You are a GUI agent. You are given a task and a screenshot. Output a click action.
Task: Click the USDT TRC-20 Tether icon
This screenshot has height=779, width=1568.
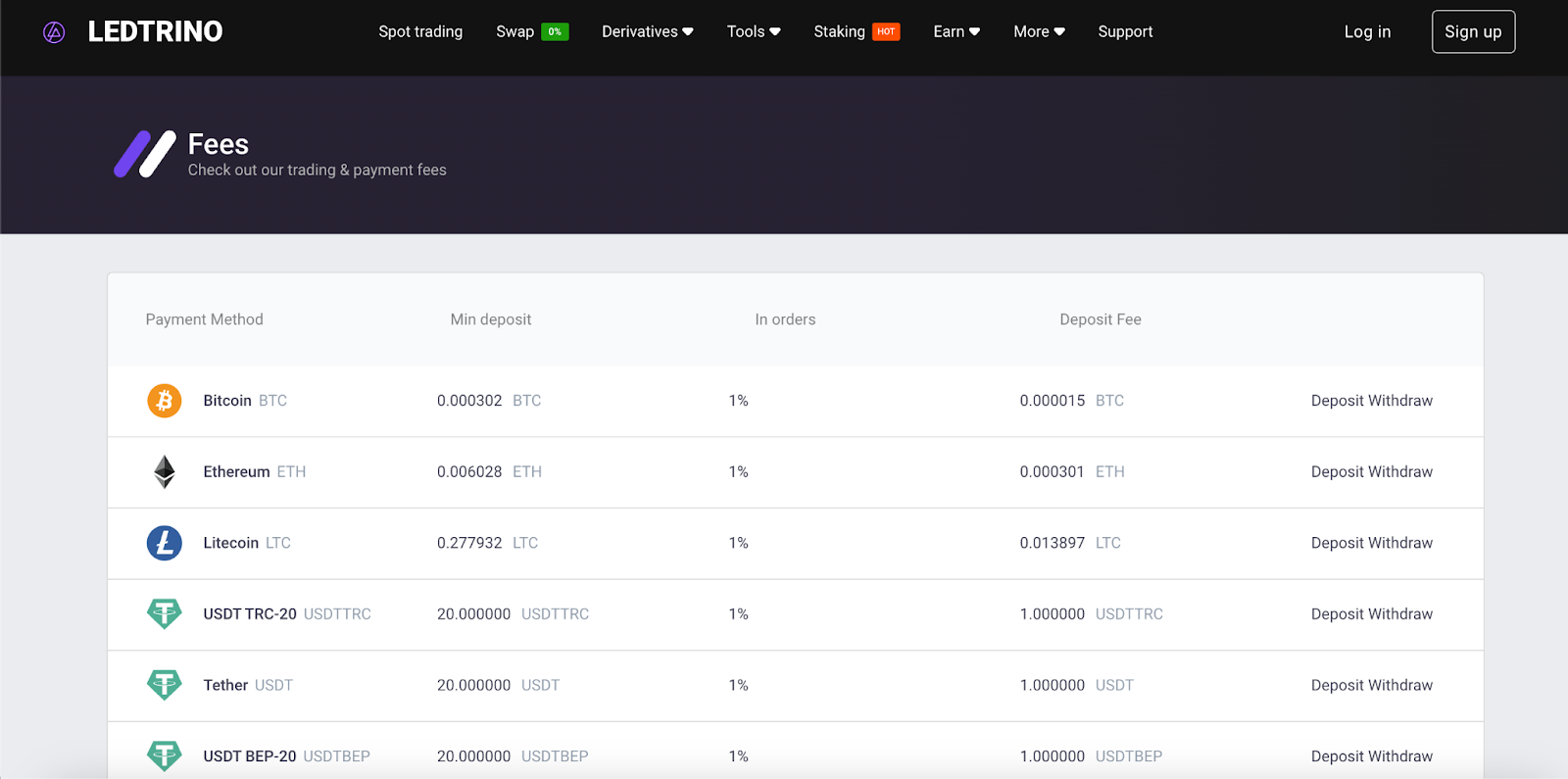pos(165,614)
